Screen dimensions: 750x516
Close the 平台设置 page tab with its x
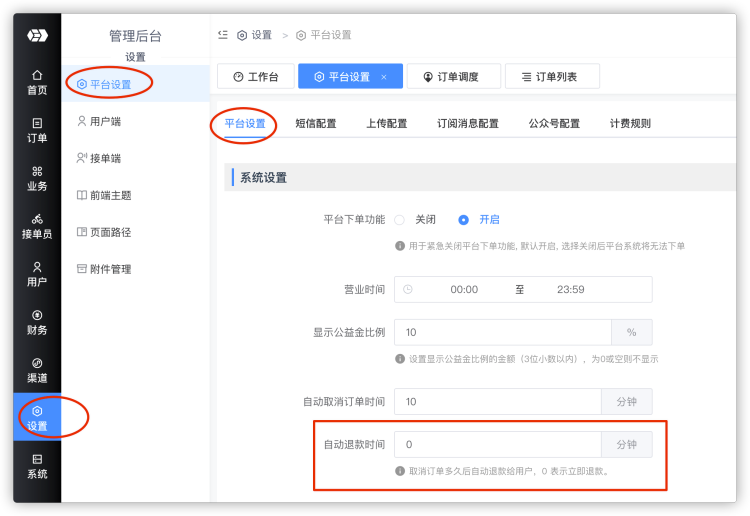(384, 77)
